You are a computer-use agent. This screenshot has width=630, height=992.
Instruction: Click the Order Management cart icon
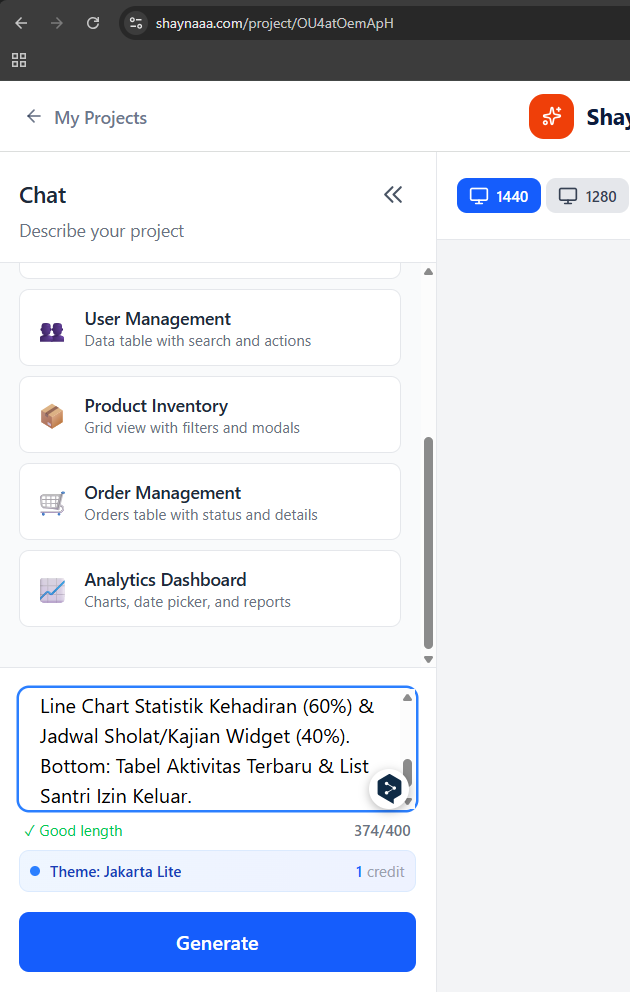click(x=52, y=503)
